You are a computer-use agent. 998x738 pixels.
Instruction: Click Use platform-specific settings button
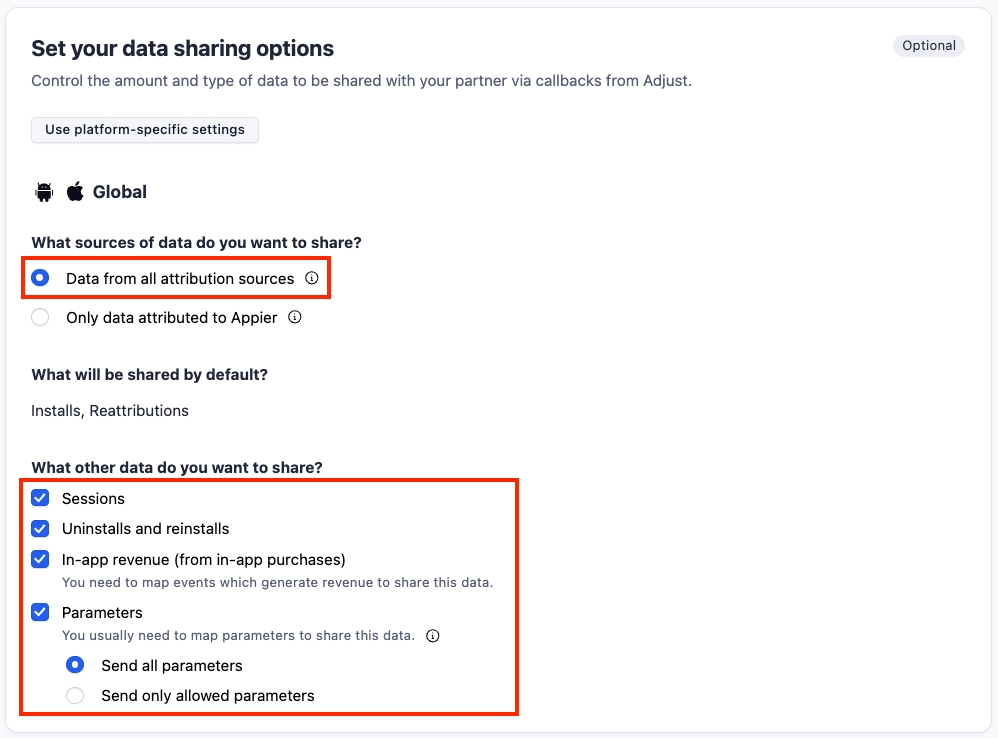point(145,130)
